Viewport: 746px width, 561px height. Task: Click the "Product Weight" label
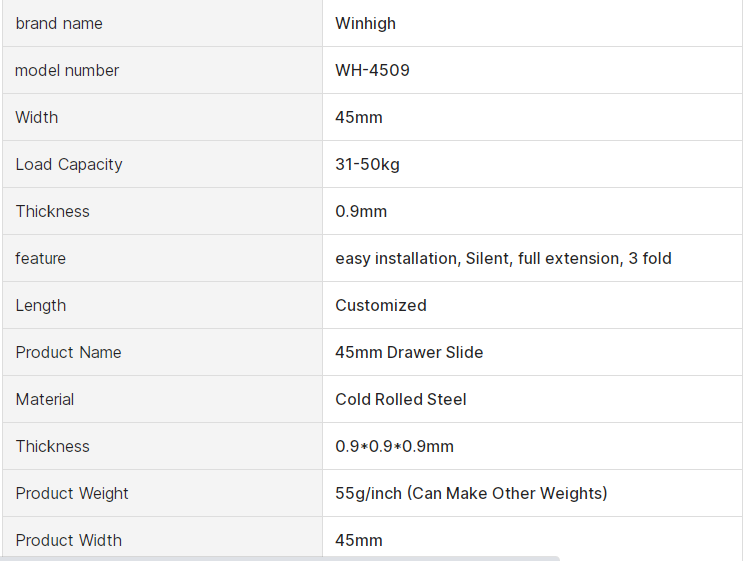72,493
